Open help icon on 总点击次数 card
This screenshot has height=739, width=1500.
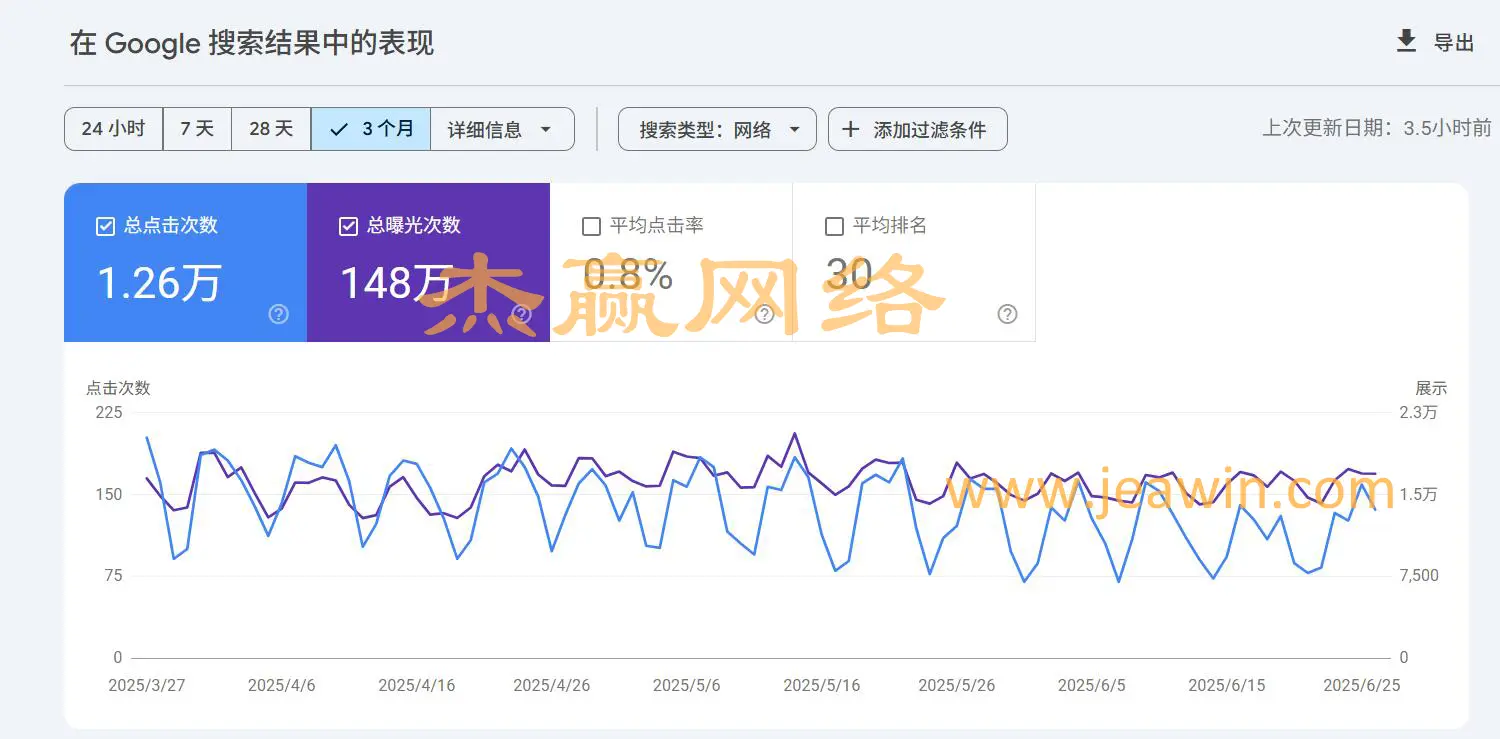pos(279,314)
